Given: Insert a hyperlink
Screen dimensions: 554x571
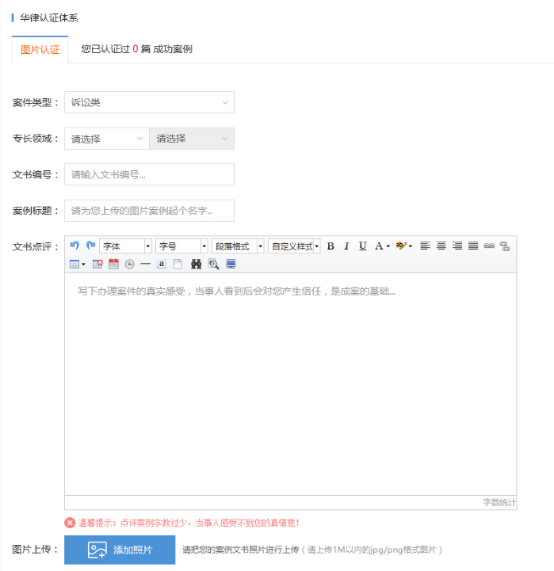Looking at the screenshot, I should click(x=489, y=246).
